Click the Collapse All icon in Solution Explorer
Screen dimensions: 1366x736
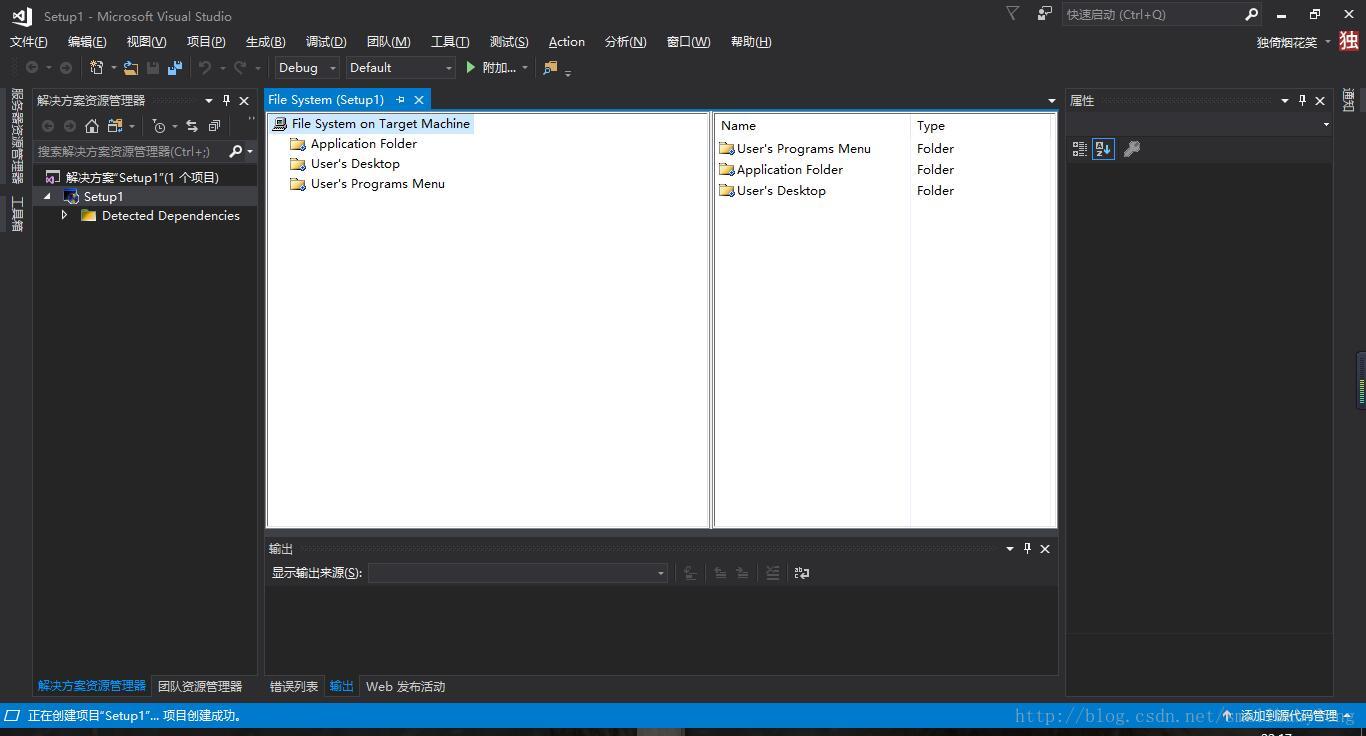coord(214,126)
